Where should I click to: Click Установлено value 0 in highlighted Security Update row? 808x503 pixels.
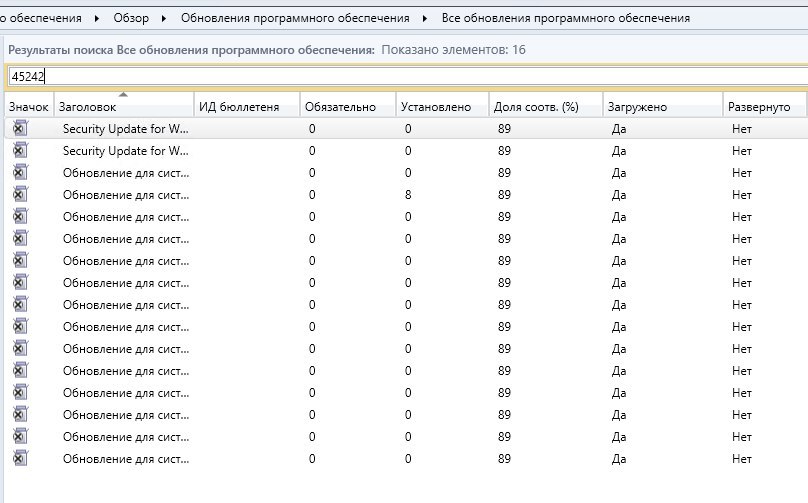[x=408, y=129]
